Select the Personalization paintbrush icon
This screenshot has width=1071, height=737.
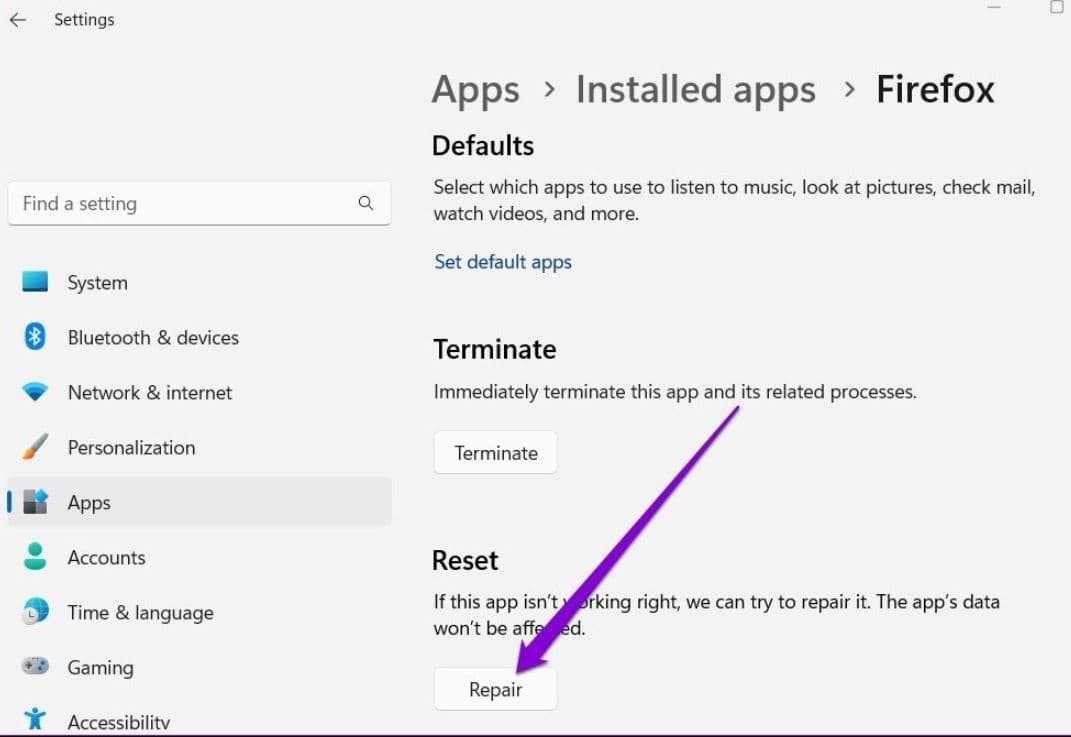[x=36, y=447]
